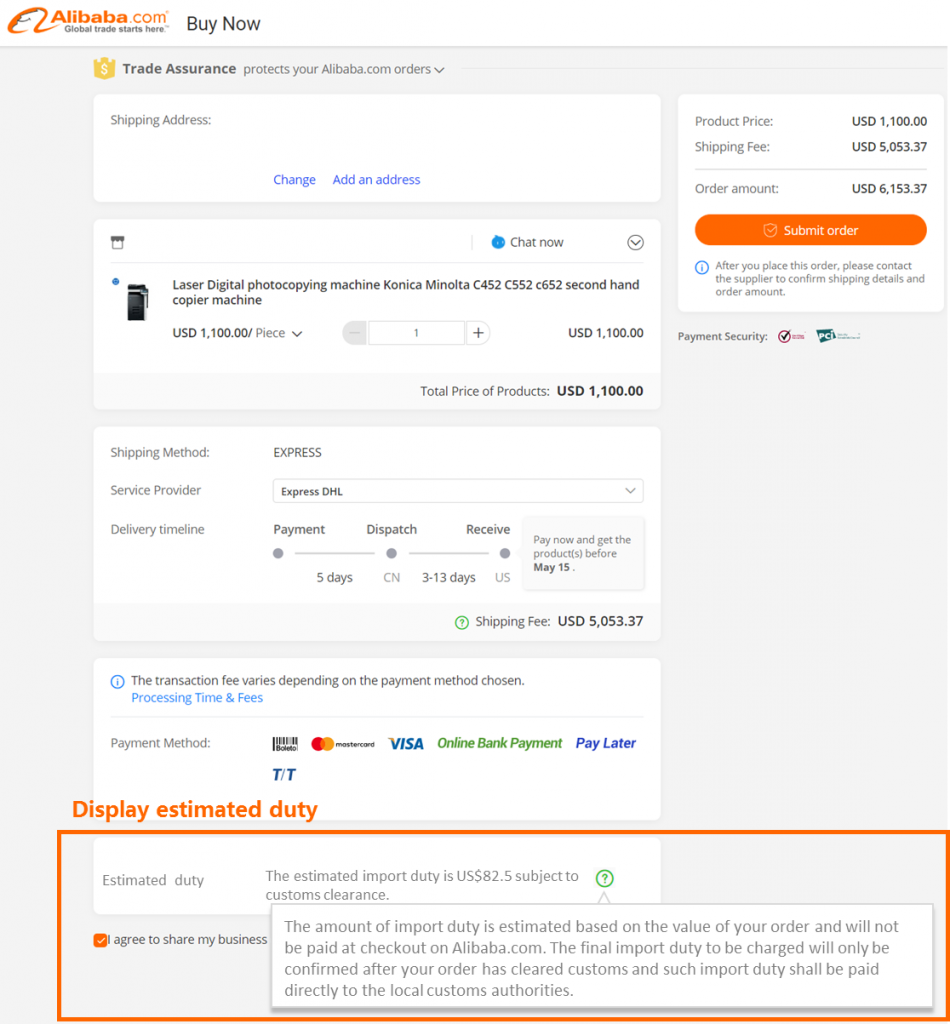This screenshot has width=950, height=1024.
Task: Collapse the supplier product section chevron
Action: (635, 242)
